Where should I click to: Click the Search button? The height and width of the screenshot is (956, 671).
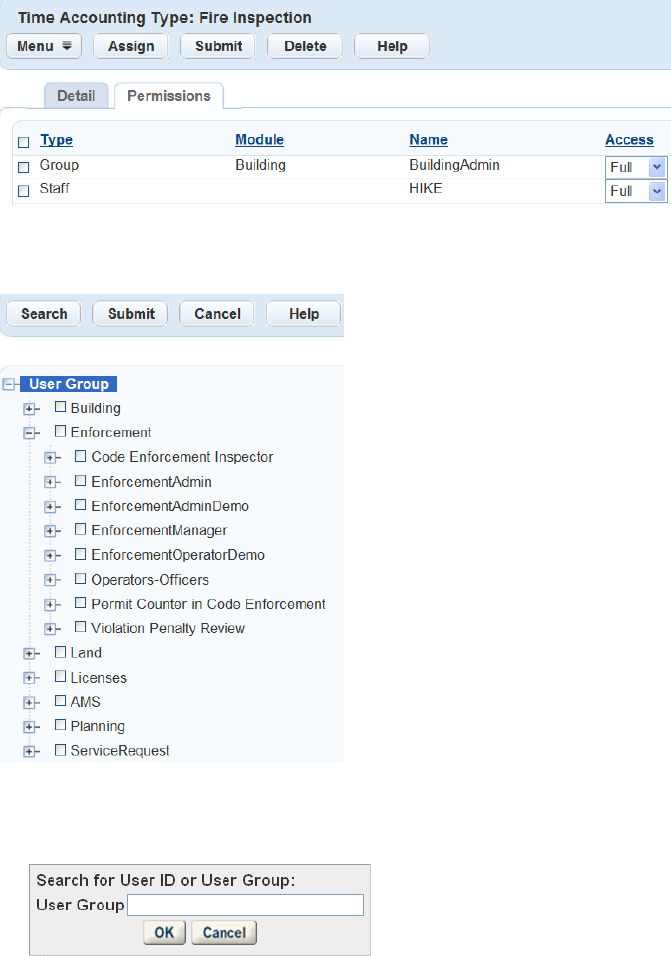[x=44, y=314]
